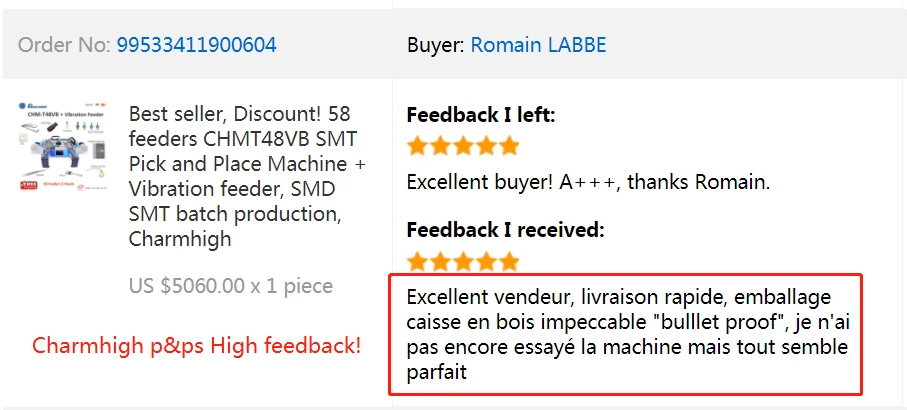This screenshot has height=410, width=907.
Task: Click the Order No label
Action: tap(64, 45)
